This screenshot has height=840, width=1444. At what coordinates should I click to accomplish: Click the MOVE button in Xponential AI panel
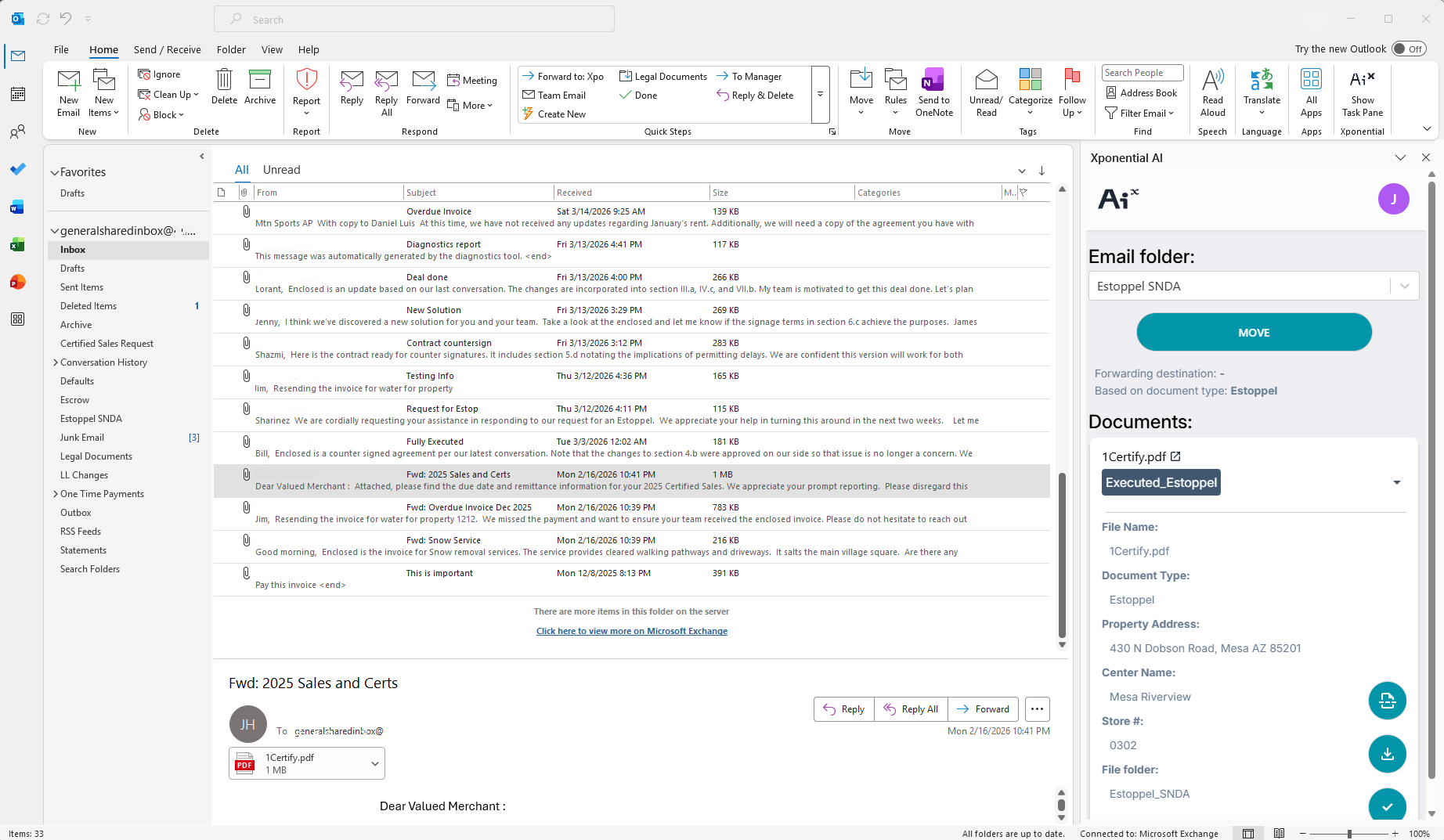1253,332
